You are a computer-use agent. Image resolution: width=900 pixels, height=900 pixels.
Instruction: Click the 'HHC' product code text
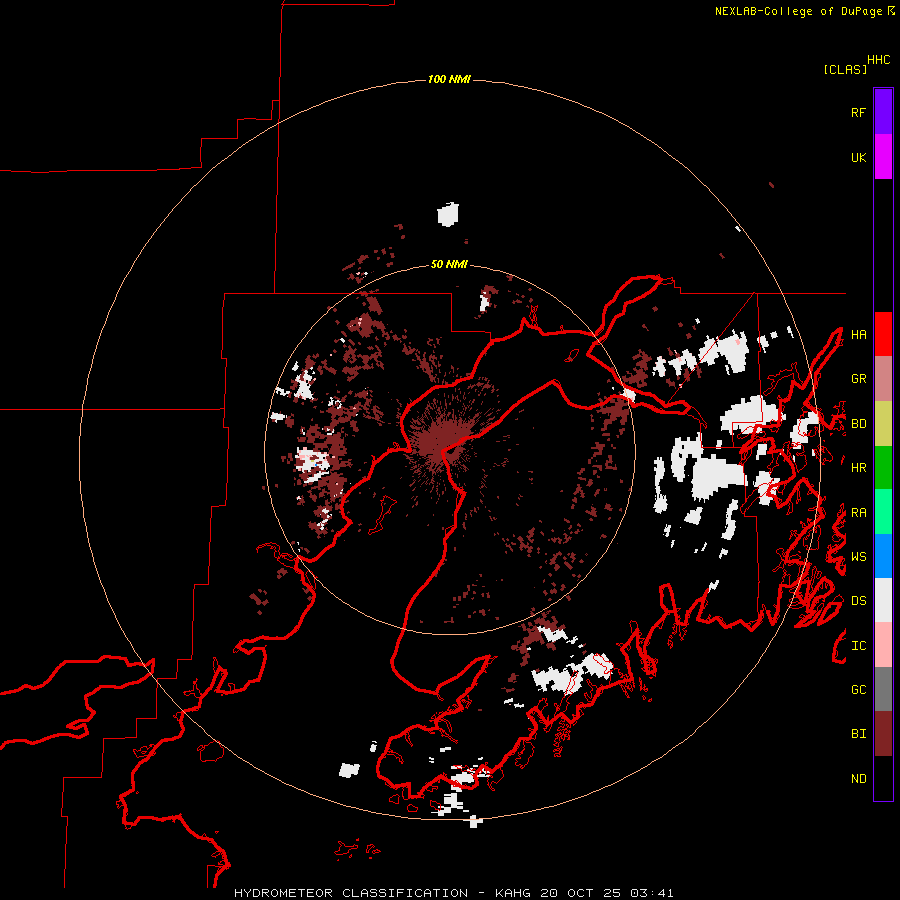tap(879, 60)
